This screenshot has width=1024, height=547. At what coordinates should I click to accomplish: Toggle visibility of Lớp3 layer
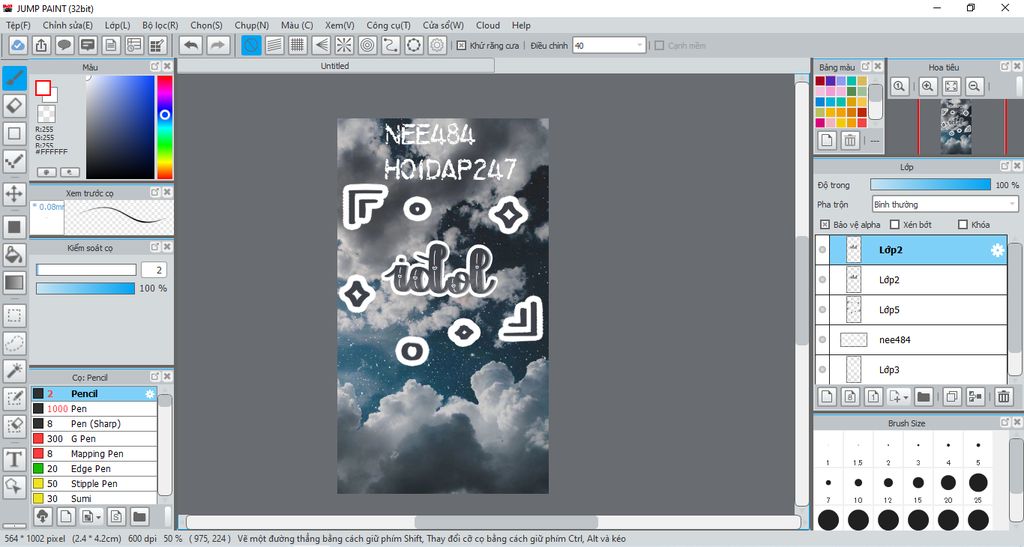click(x=822, y=369)
